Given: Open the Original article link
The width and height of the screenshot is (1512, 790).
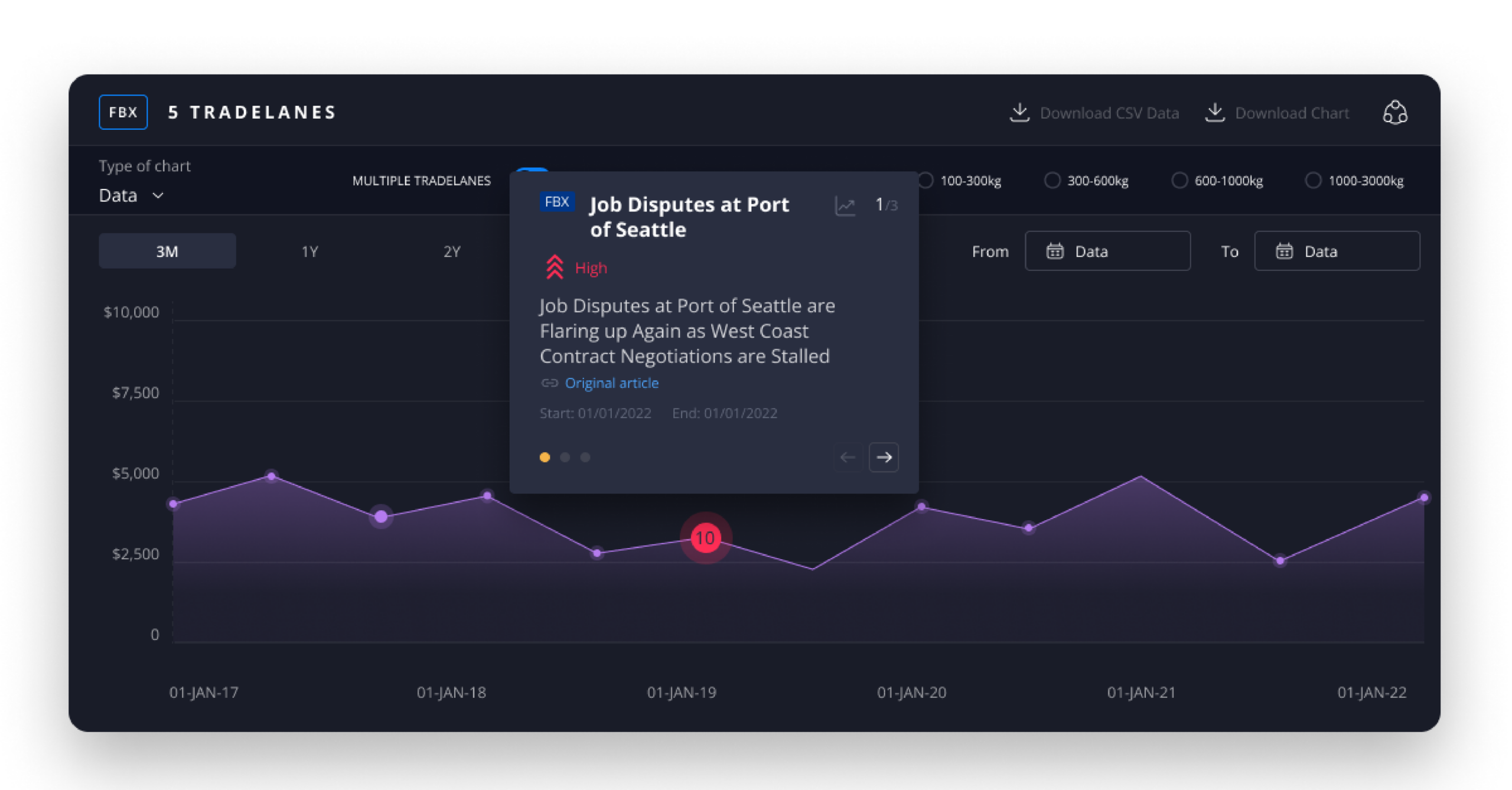Looking at the screenshot, I should (x=611, y=383).
